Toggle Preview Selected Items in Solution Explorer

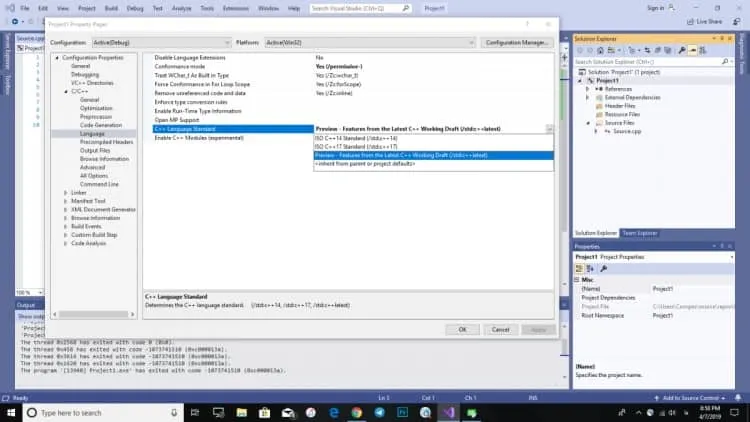coord(692,50)
